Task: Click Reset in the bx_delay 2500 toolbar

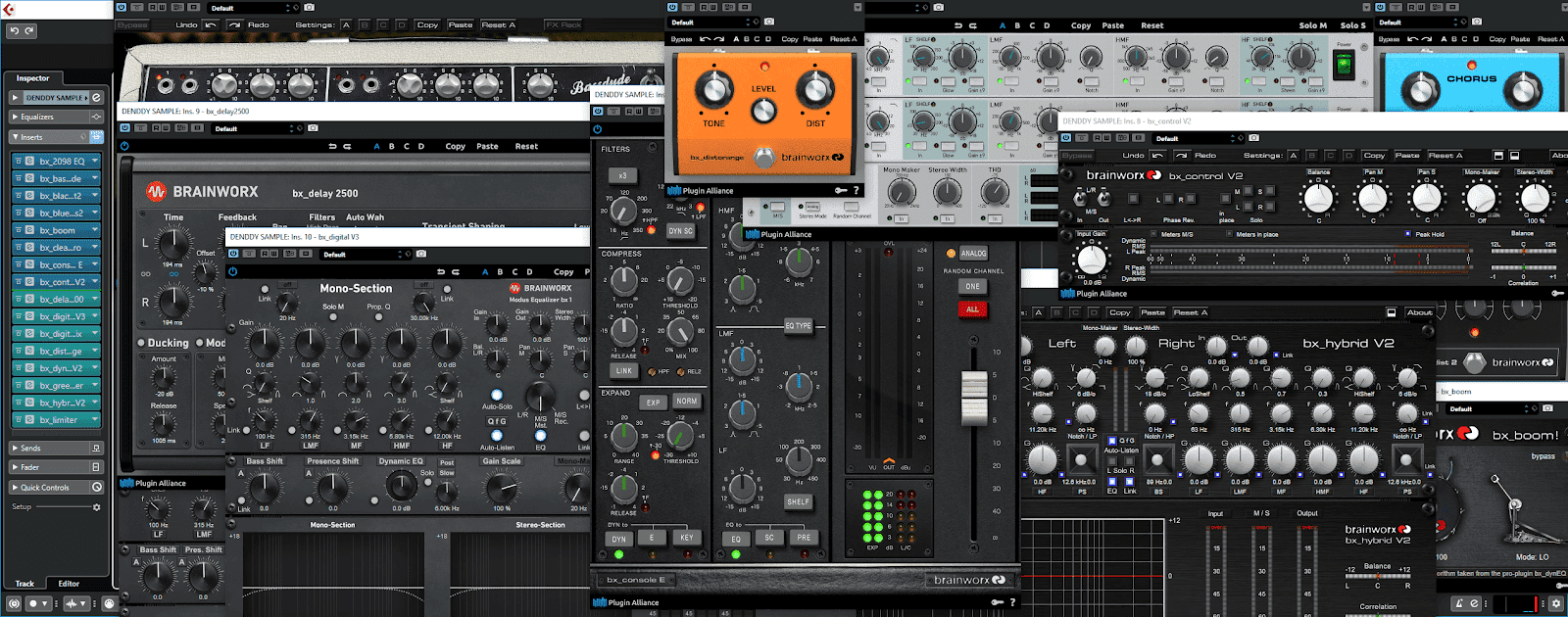Action: click(526, 146)
